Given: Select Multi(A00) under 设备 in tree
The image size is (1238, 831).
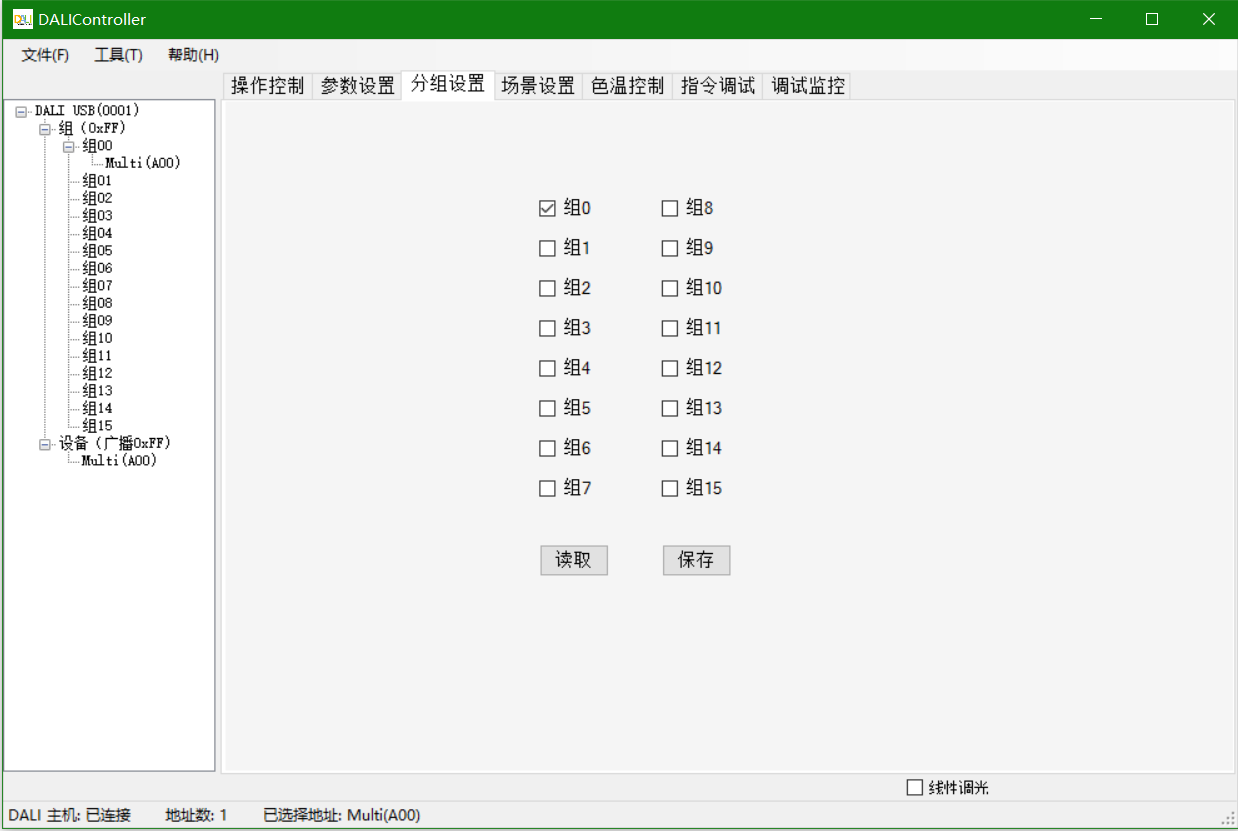Looking at the screenshot, I should pyautogui.click(x=119, y=461).
